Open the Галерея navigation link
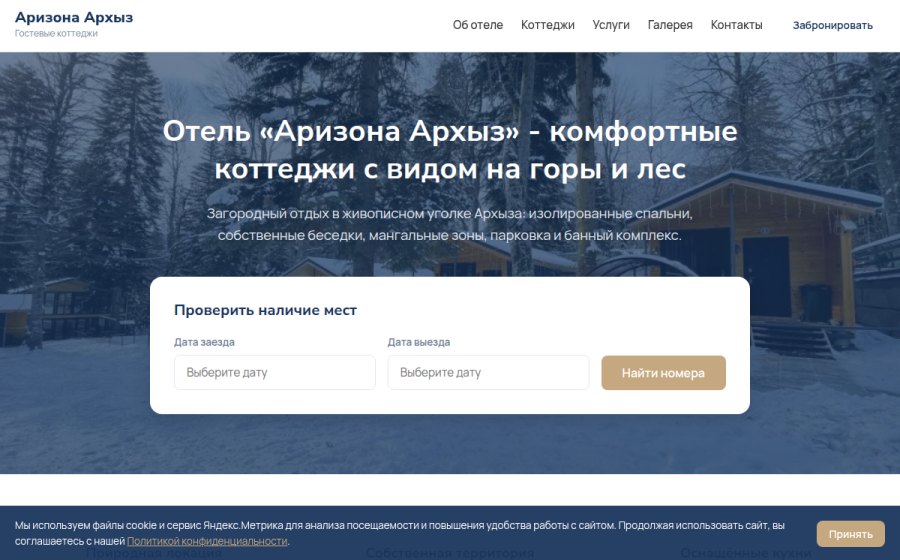This screenshot has width=900, height=560. pyautogui.click(x=670, y=25)
